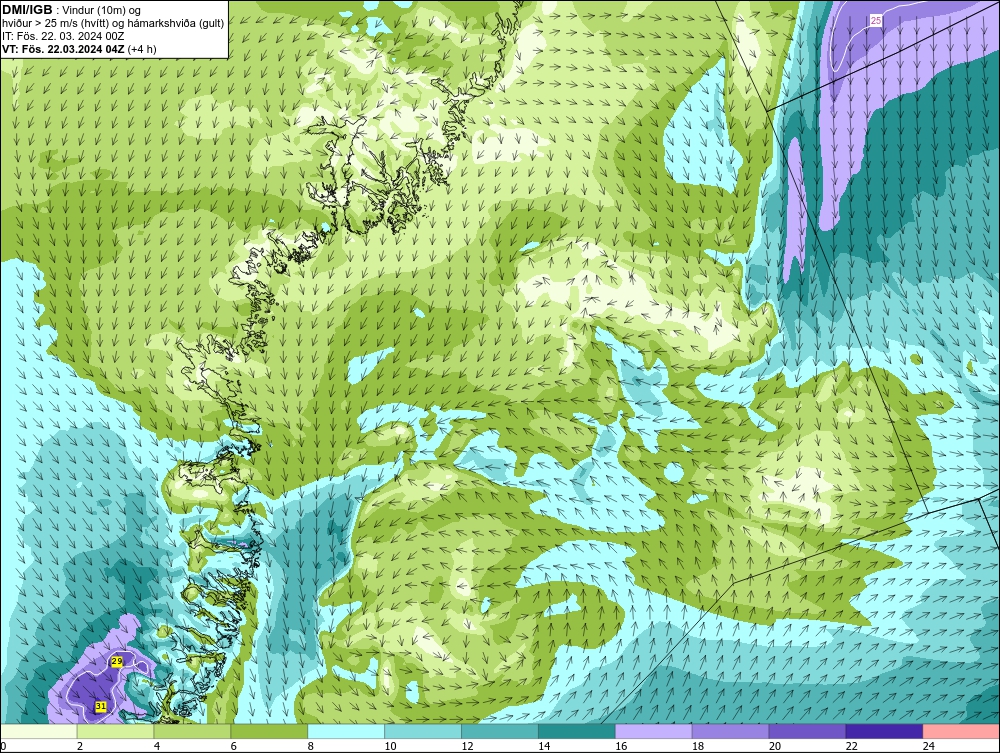The height and width of the screenshot is (753, 1000).
Task: Click the pale yellow 0–2 m/s legend swatch
Action: (39, 731)
